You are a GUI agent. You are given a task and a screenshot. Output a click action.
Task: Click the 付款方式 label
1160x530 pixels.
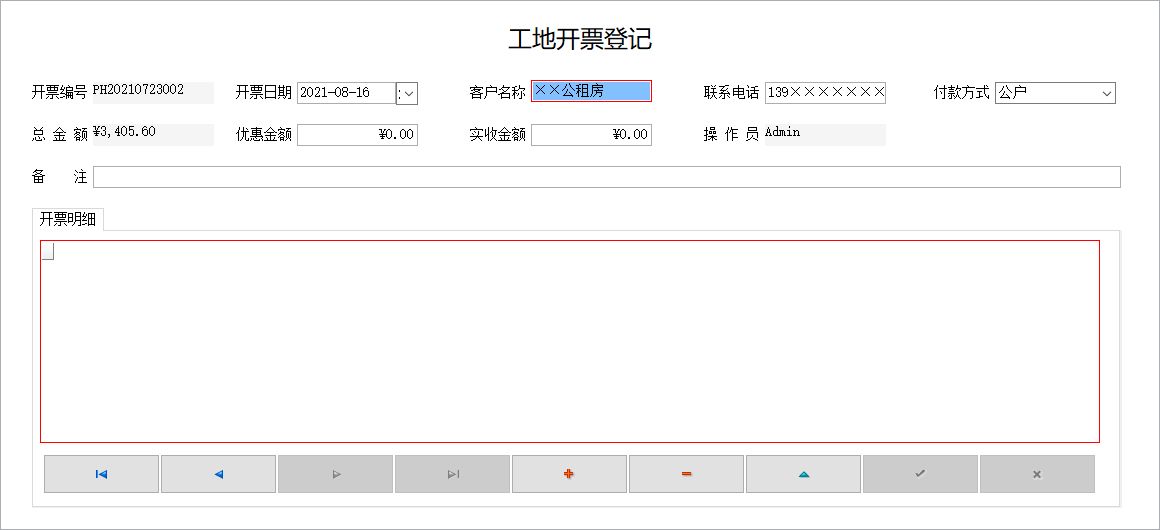click(x=962, y=93)
